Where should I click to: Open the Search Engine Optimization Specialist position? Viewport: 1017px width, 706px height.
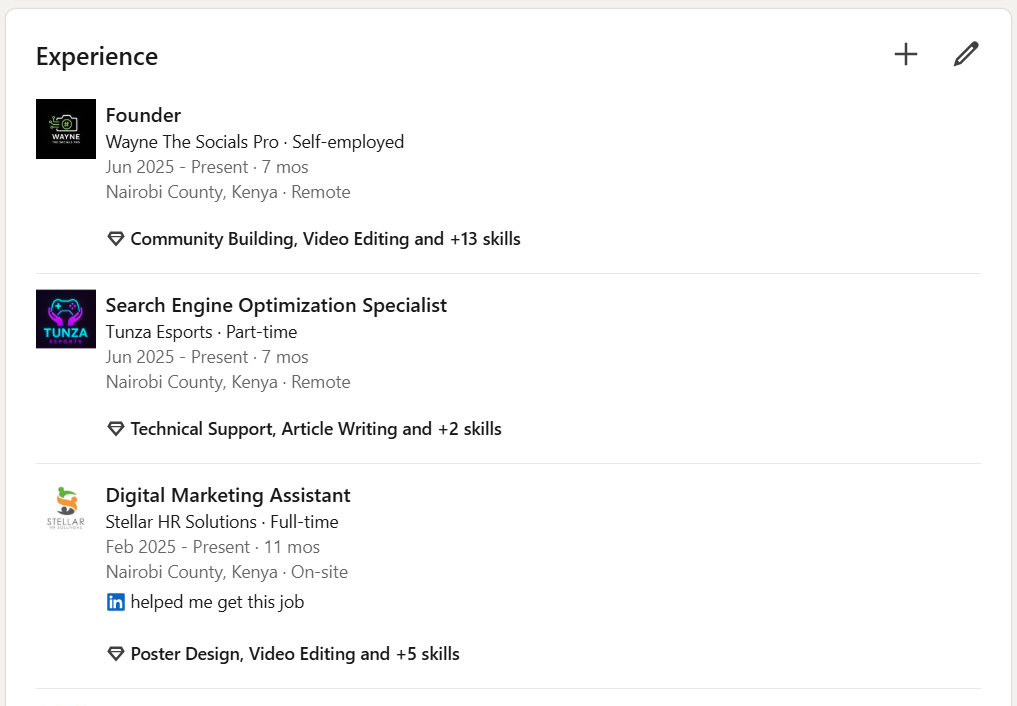[276, 305]
